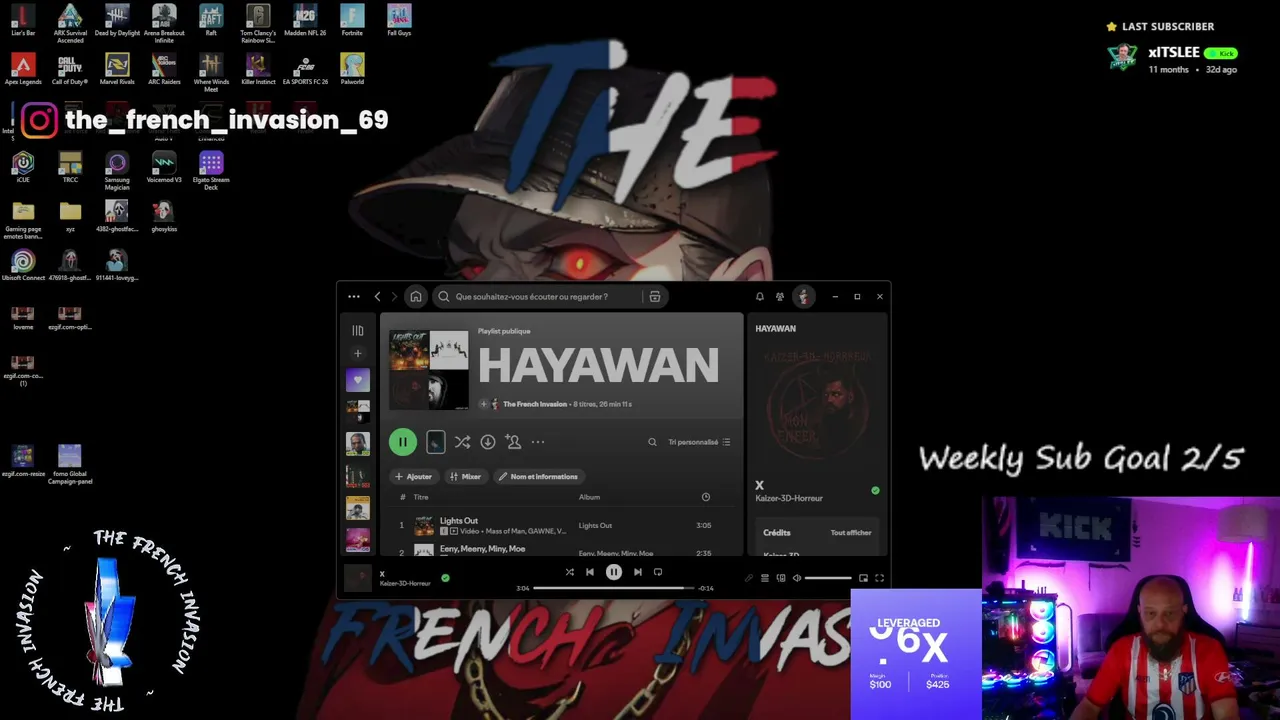The image size is (1280, 720).
Task: Open the ARC Raiders desktop shortcut
Action: [x=164, y=69]
